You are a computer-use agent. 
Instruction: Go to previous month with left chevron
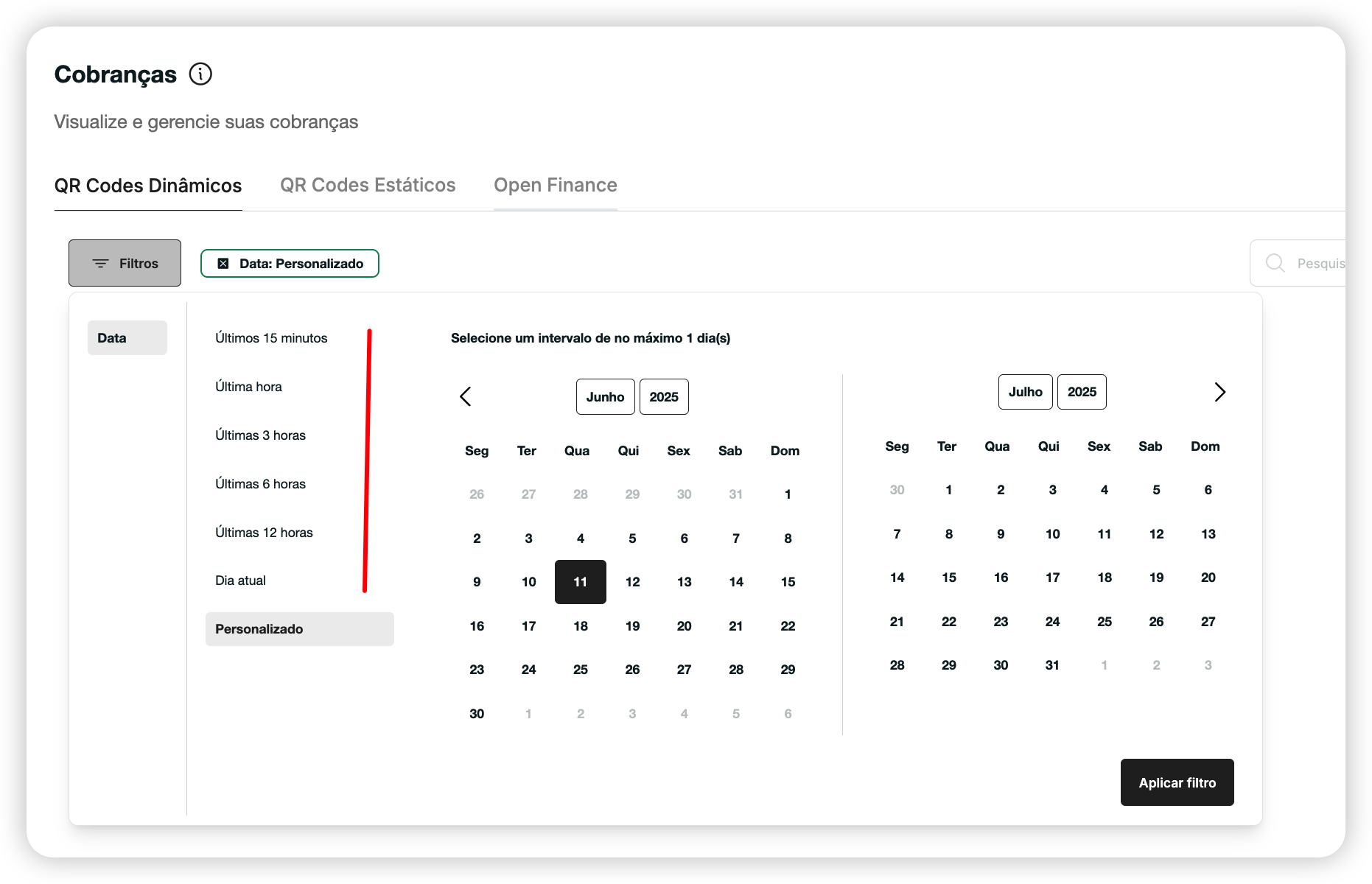[x=465, y=396]
